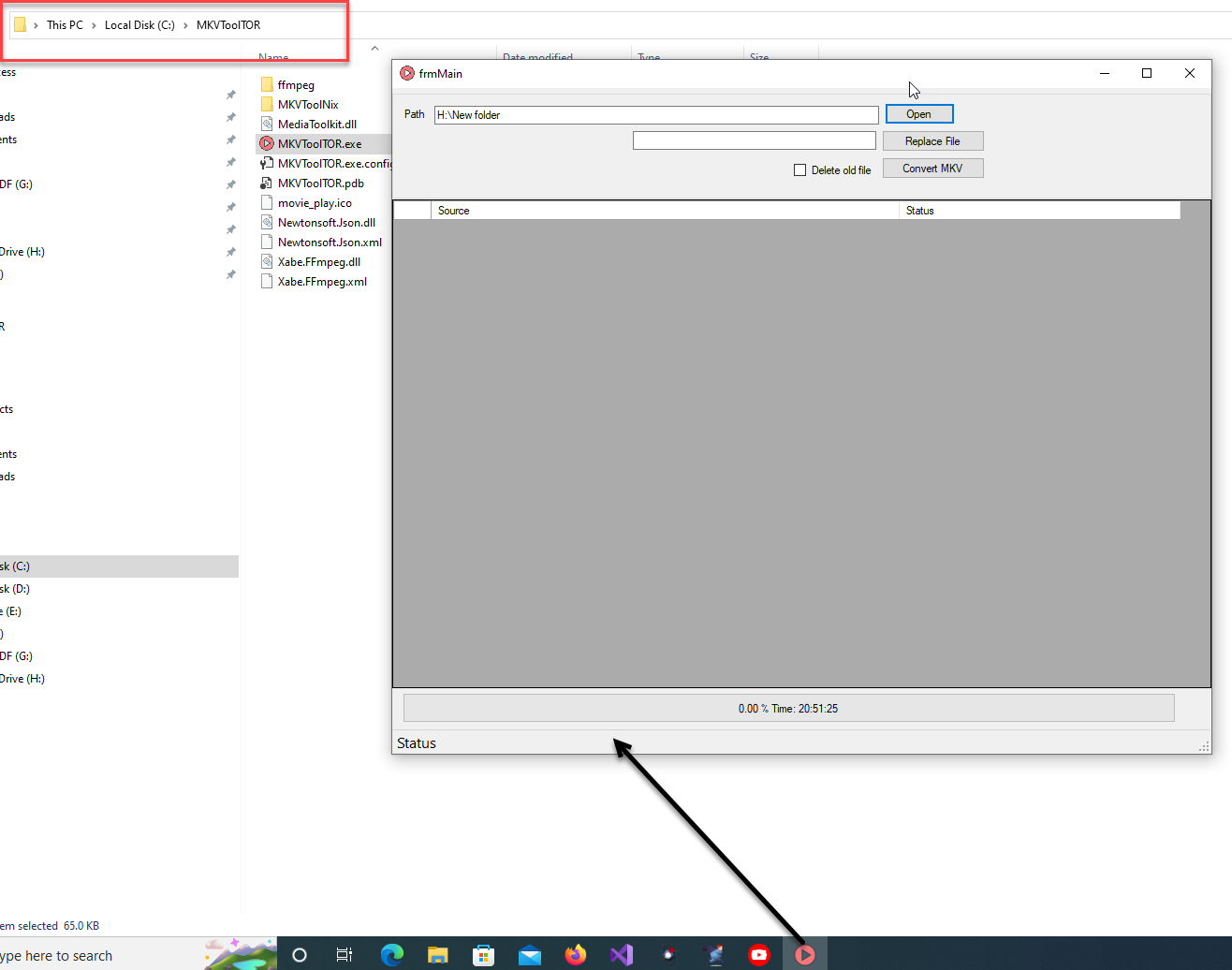Click the 65.0 KB selection text in status bar

click(x=81, y=926)
